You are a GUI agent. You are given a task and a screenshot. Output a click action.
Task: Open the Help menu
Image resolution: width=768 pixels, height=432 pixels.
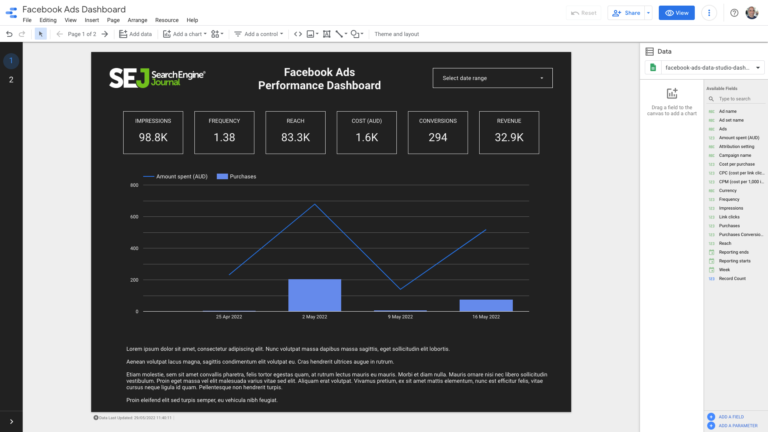coord(192,20)
